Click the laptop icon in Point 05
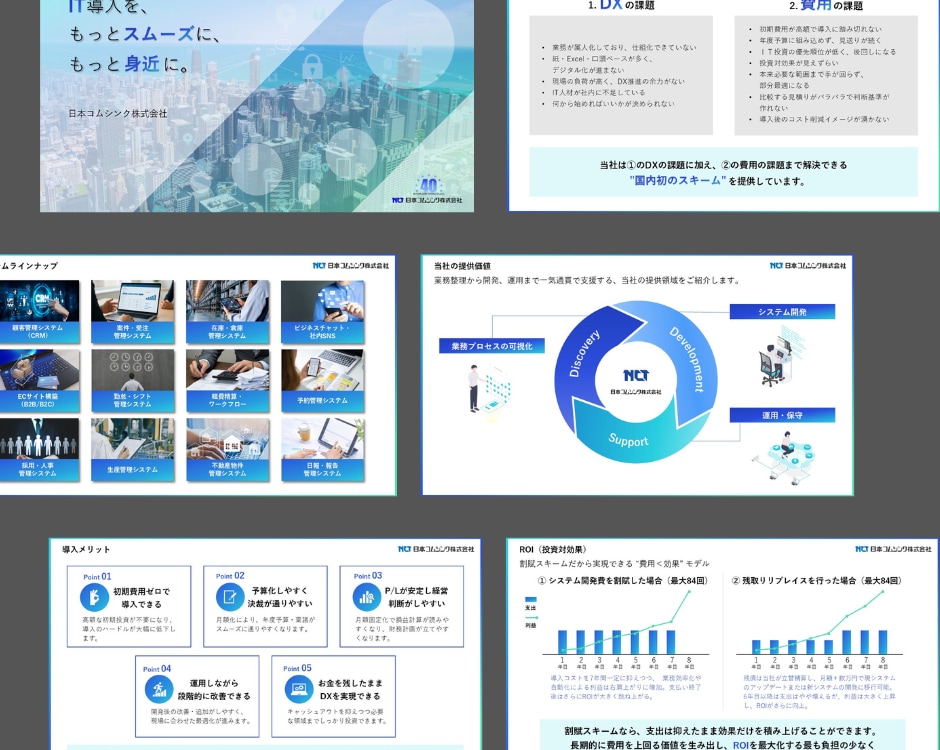Image resolution: width=940 pixels, height=750 pixels. [299, 689]
